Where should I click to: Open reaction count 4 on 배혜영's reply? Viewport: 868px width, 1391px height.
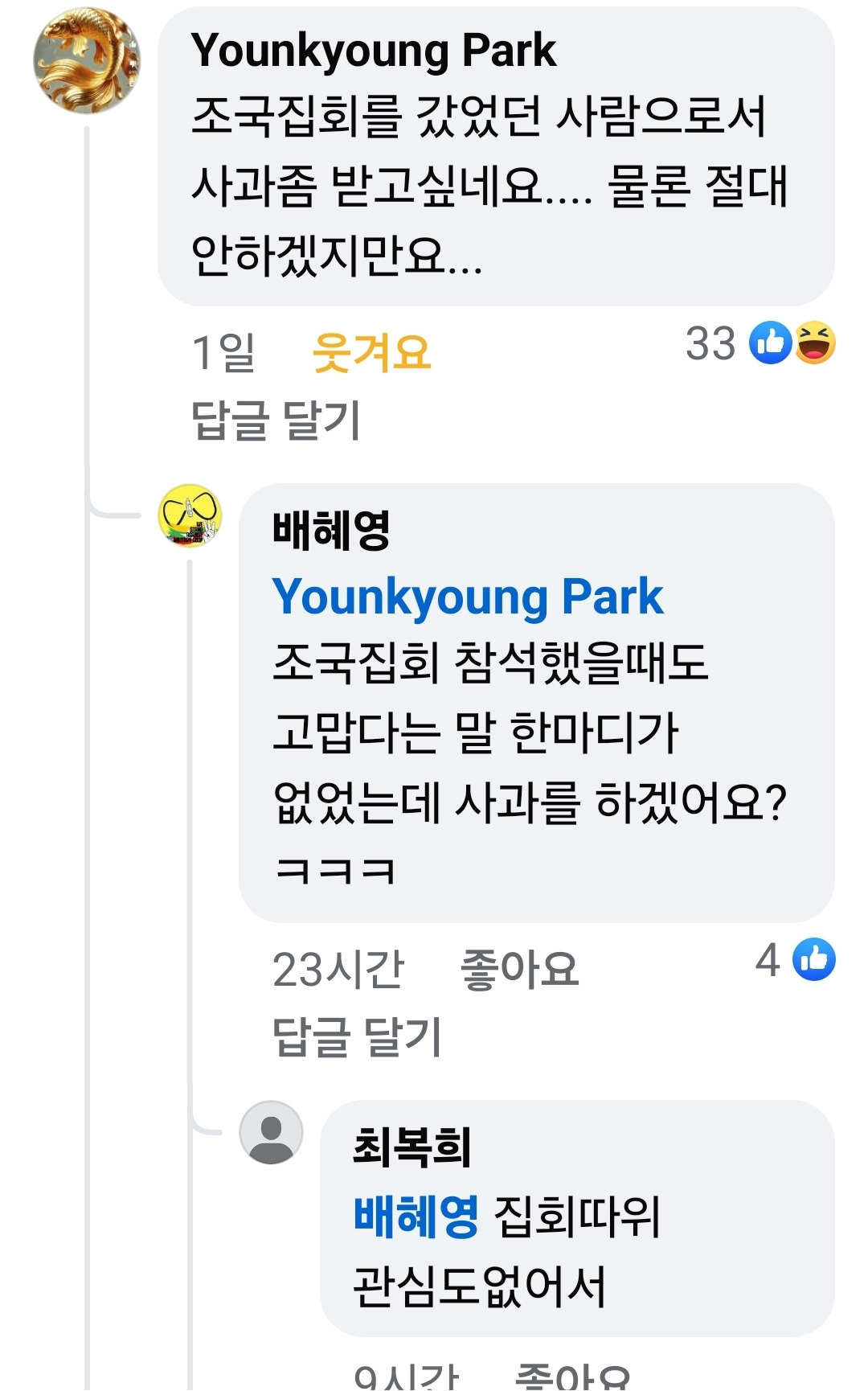768,959
